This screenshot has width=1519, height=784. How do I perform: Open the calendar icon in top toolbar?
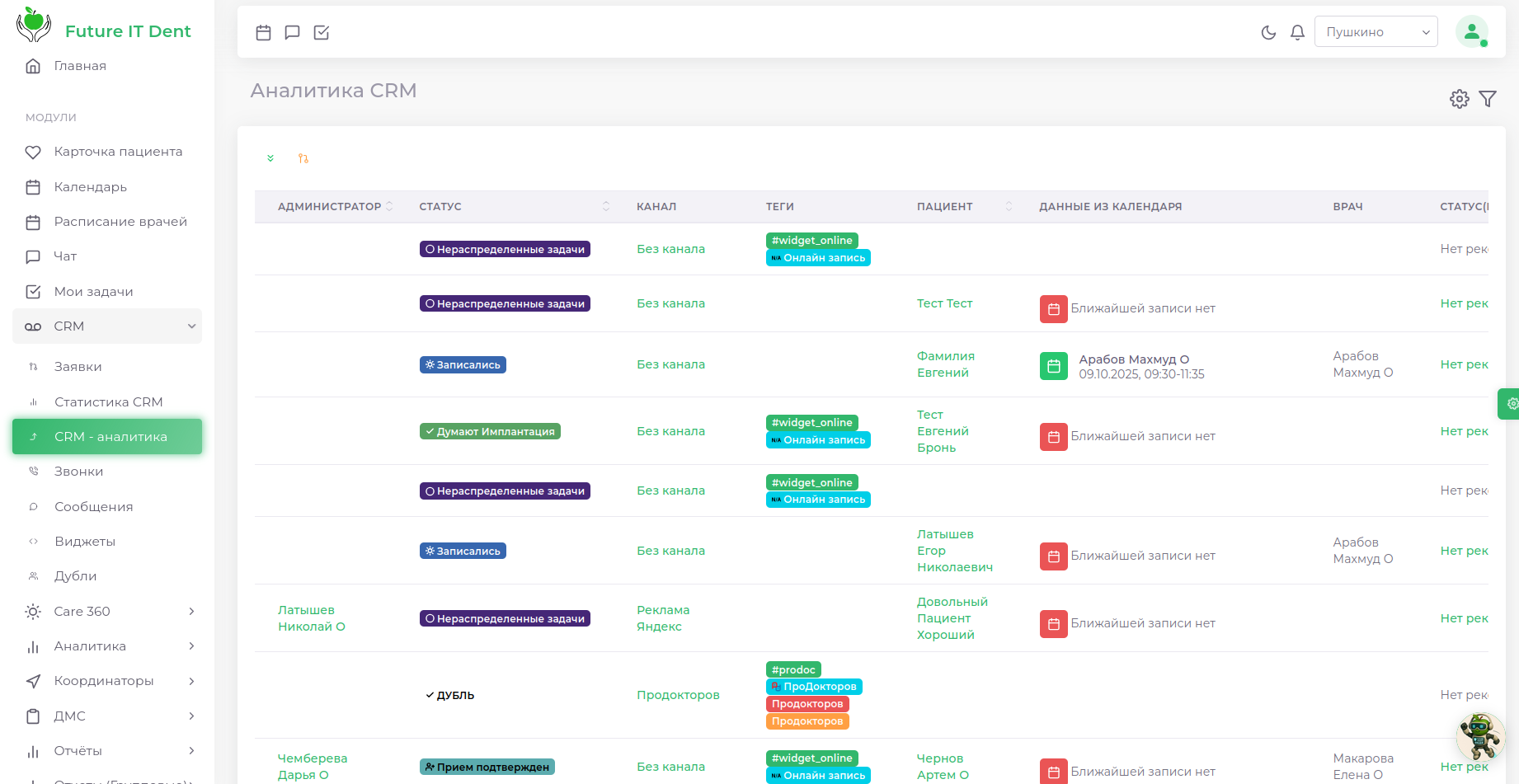[263, 32]
